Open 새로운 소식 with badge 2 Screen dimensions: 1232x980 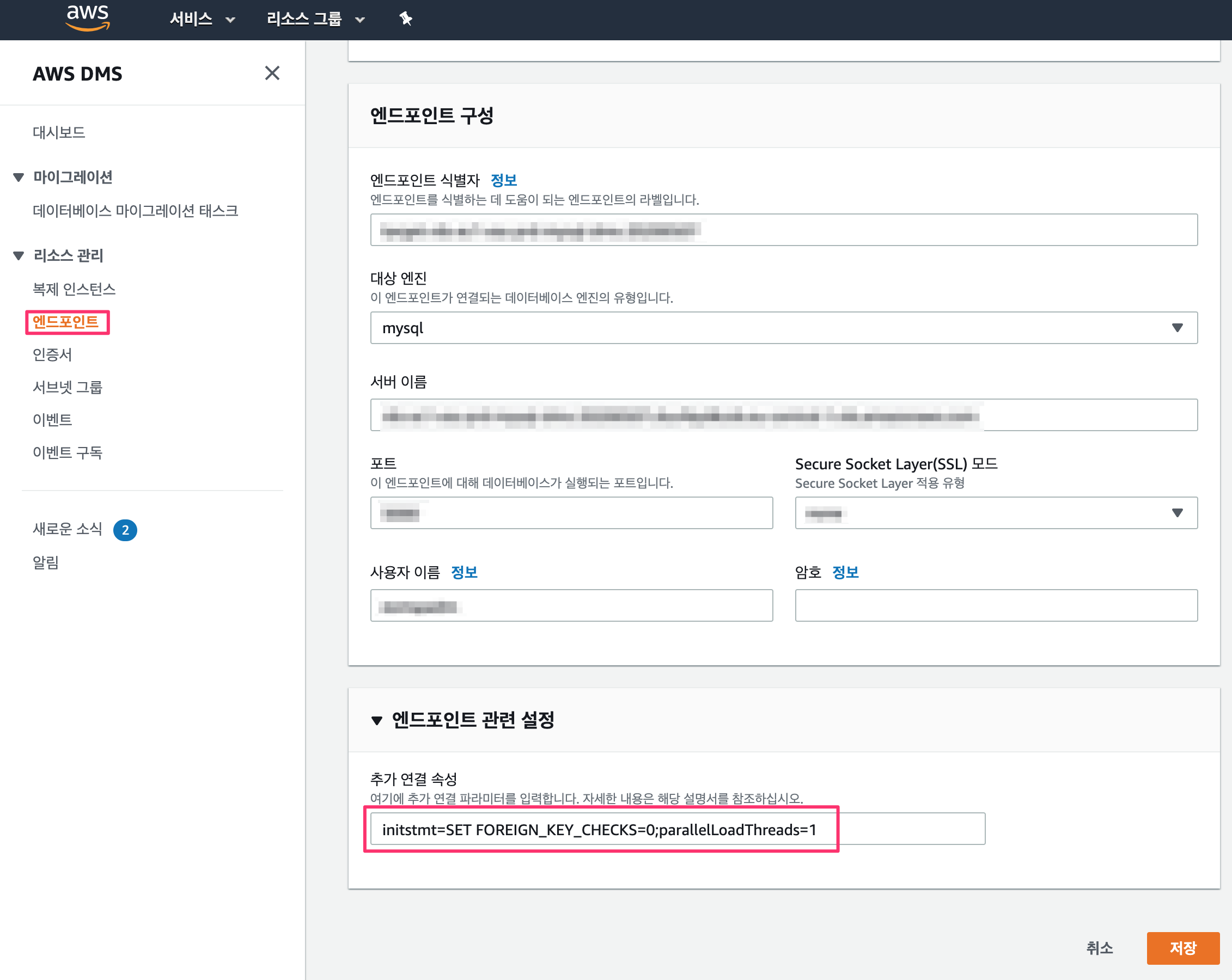[68, 529]
